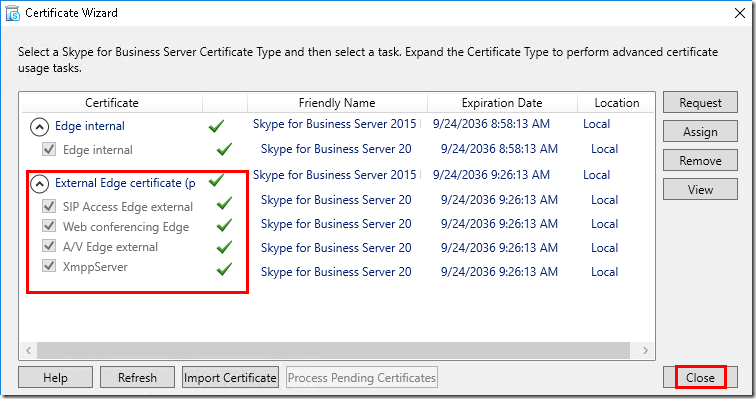Screen dimensions: 756x399
Task: Click the Remove button
Action: [700, 160]
